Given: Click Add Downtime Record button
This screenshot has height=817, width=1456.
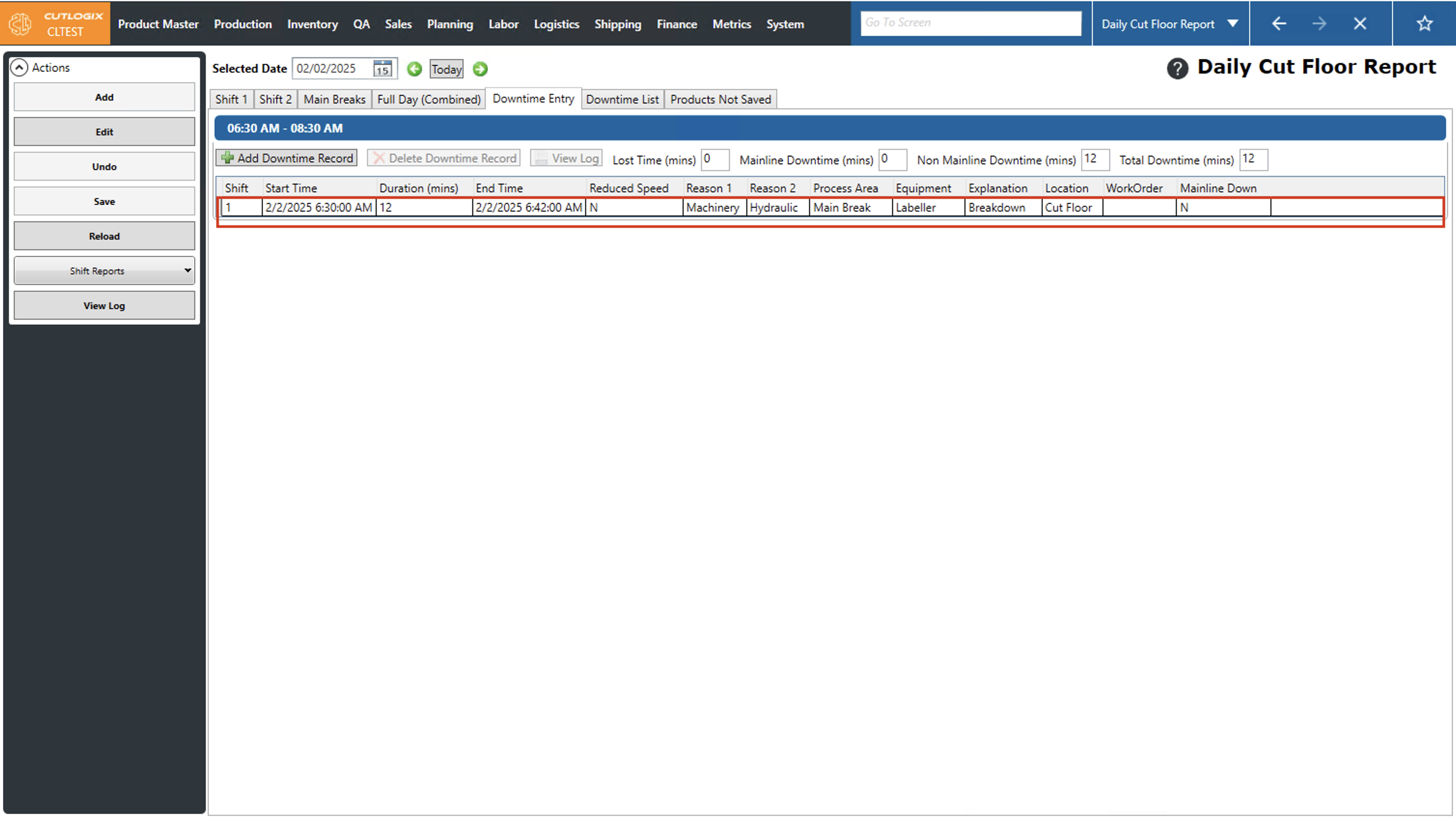Looking at the screenshot, I should point(287,158).
